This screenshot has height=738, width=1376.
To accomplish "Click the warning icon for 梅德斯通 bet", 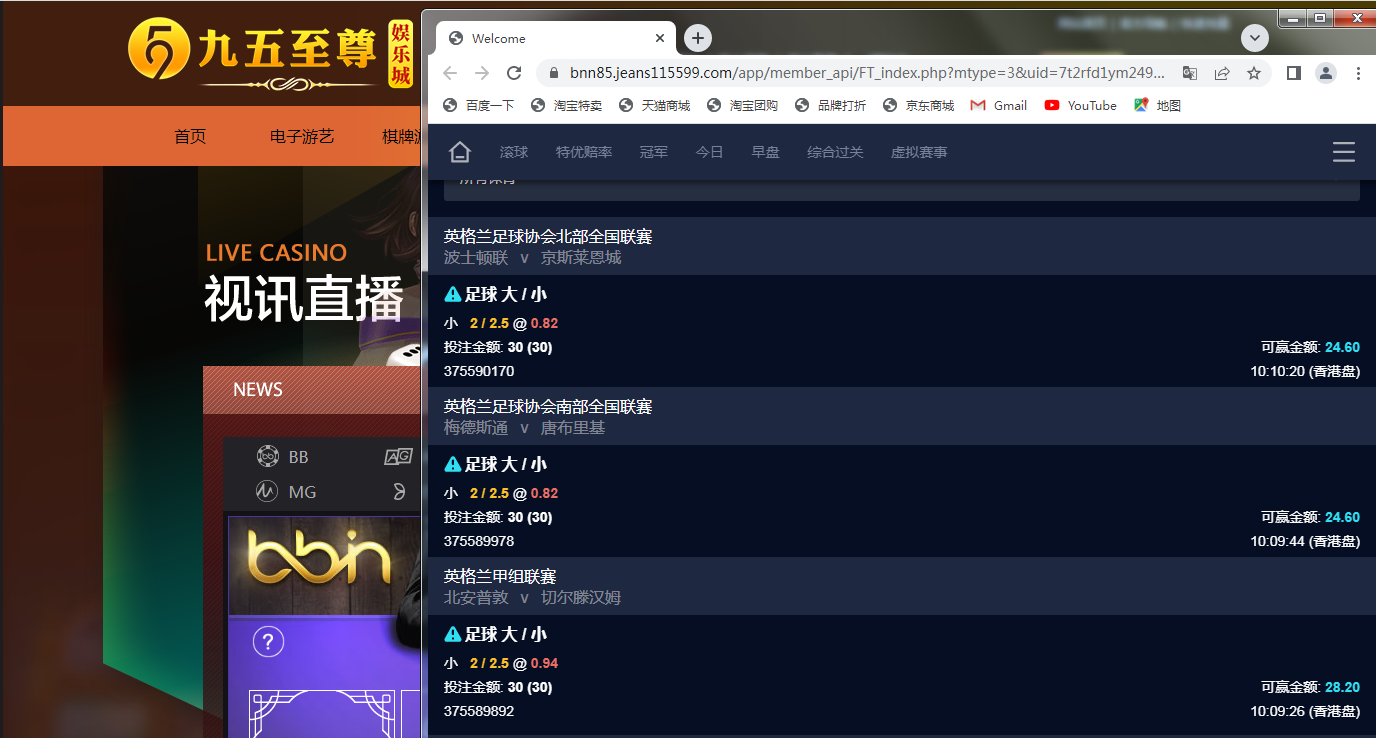I will point(453,464).
